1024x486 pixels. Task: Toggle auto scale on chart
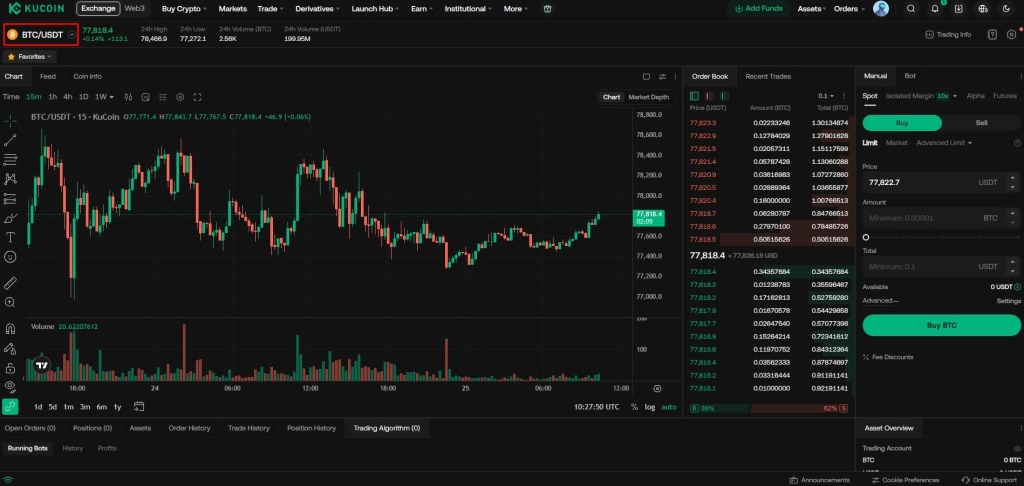[669, 407]
